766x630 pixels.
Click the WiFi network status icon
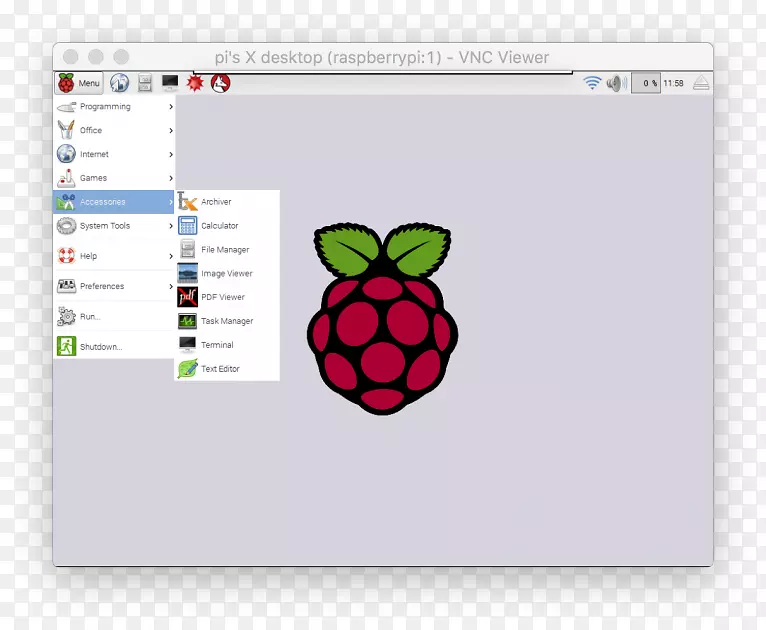click(x=592, y=83)
